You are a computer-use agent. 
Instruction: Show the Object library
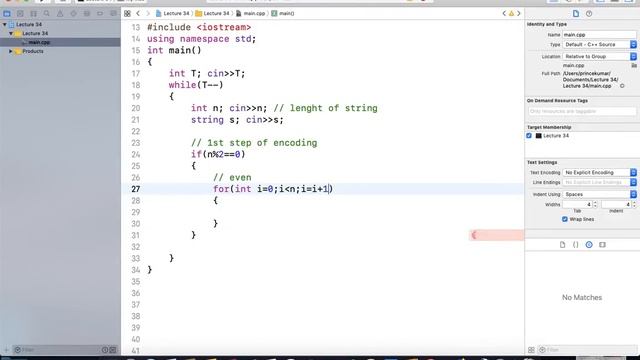[x=589, y=244]
